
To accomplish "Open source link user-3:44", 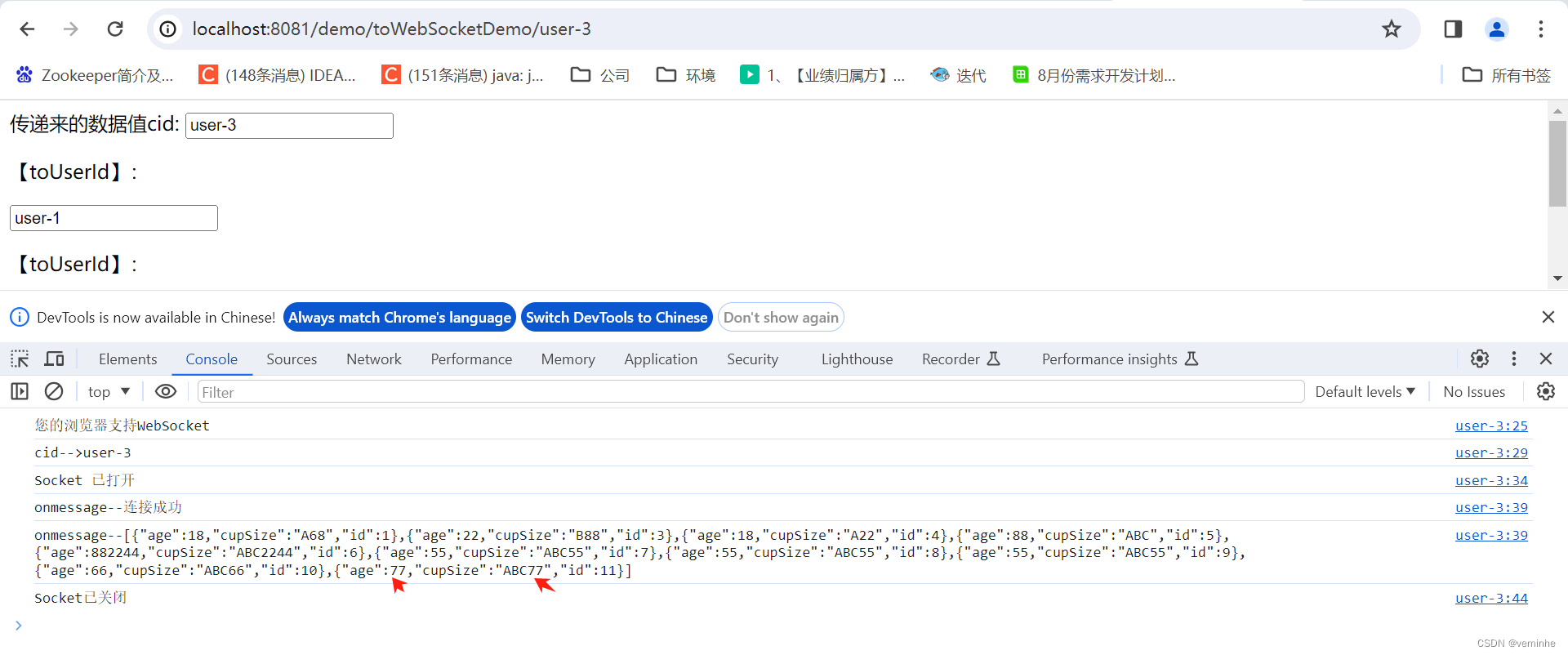I will [1491, 598].
